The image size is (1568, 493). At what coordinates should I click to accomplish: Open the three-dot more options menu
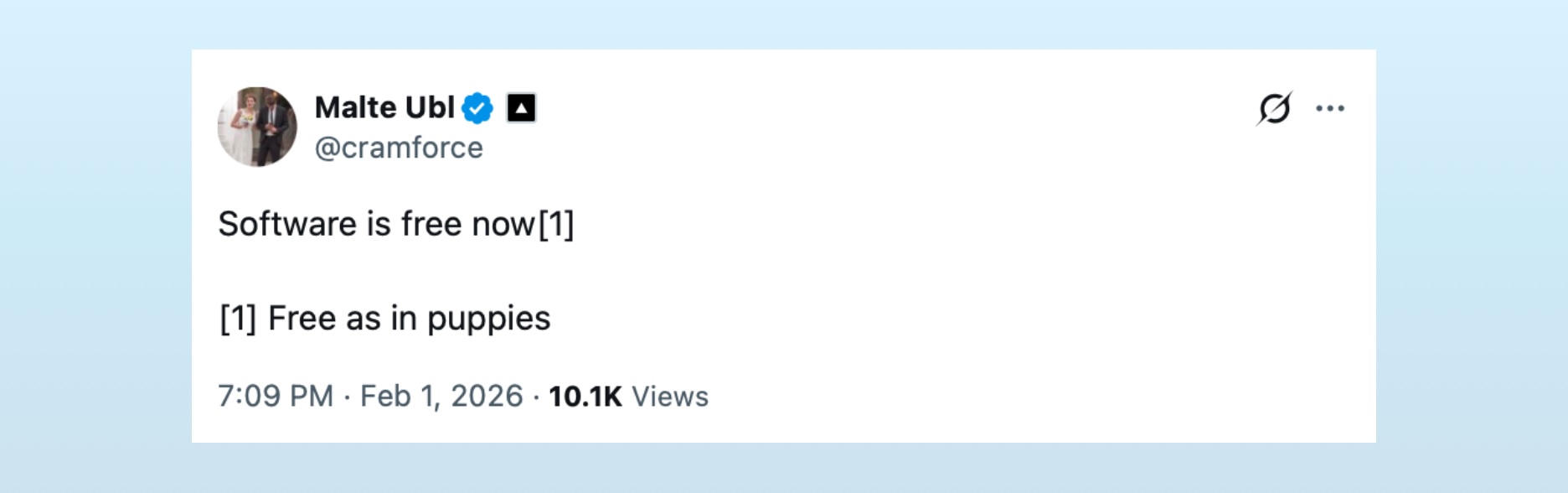[1330, 108]
